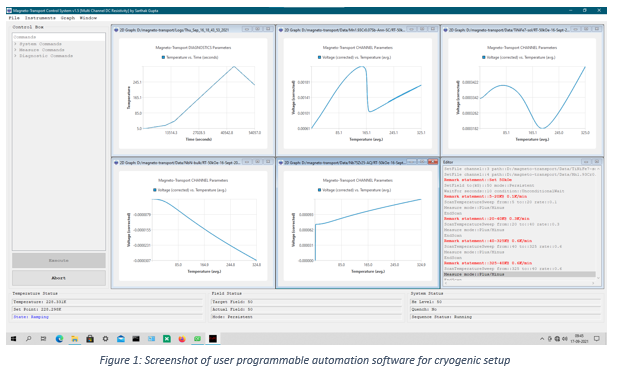This screenshot has height=373, width=621.
Task: Minimize the Editor sub-window
Action: 586,162
